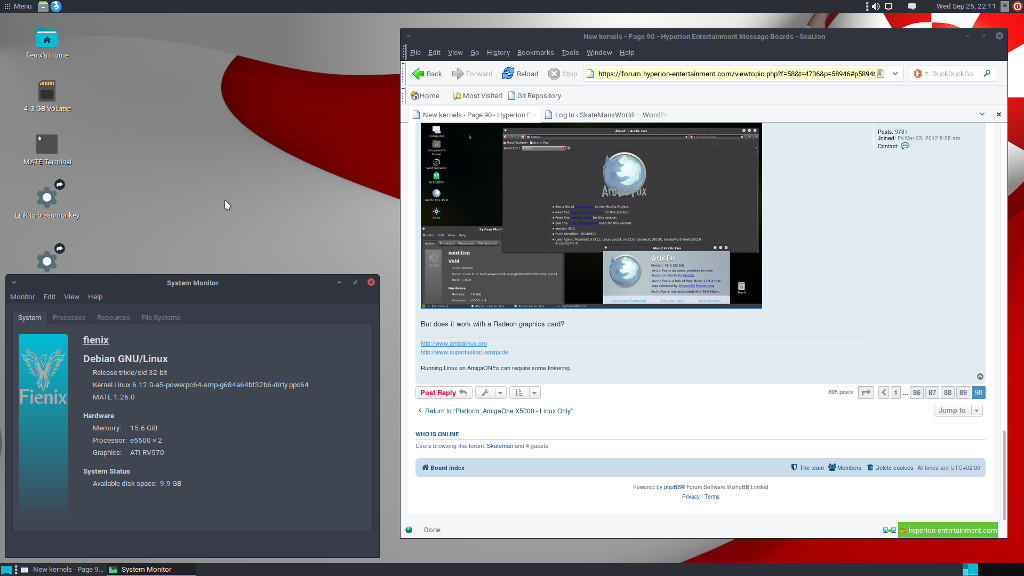Open the Menu button in the top panel
Screen dimensions: 1024x576
click(18, 6)
